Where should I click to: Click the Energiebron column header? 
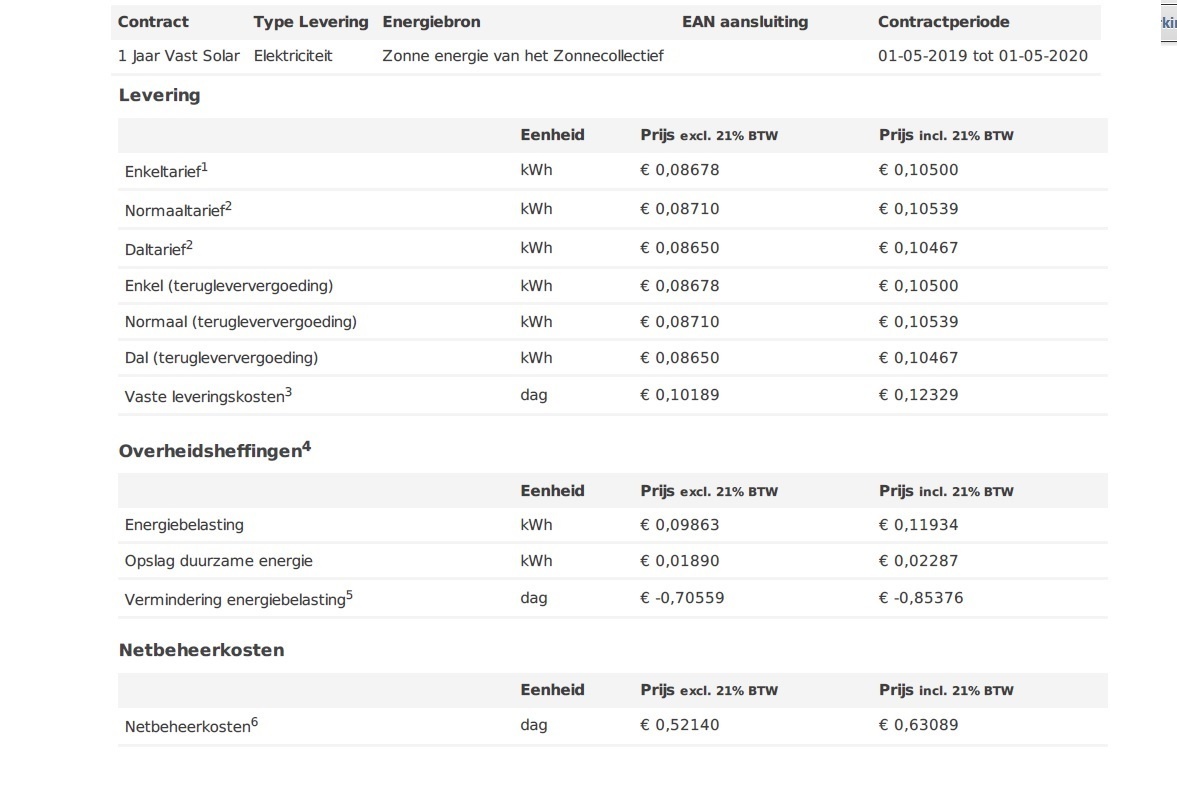(x=431, y=22)
